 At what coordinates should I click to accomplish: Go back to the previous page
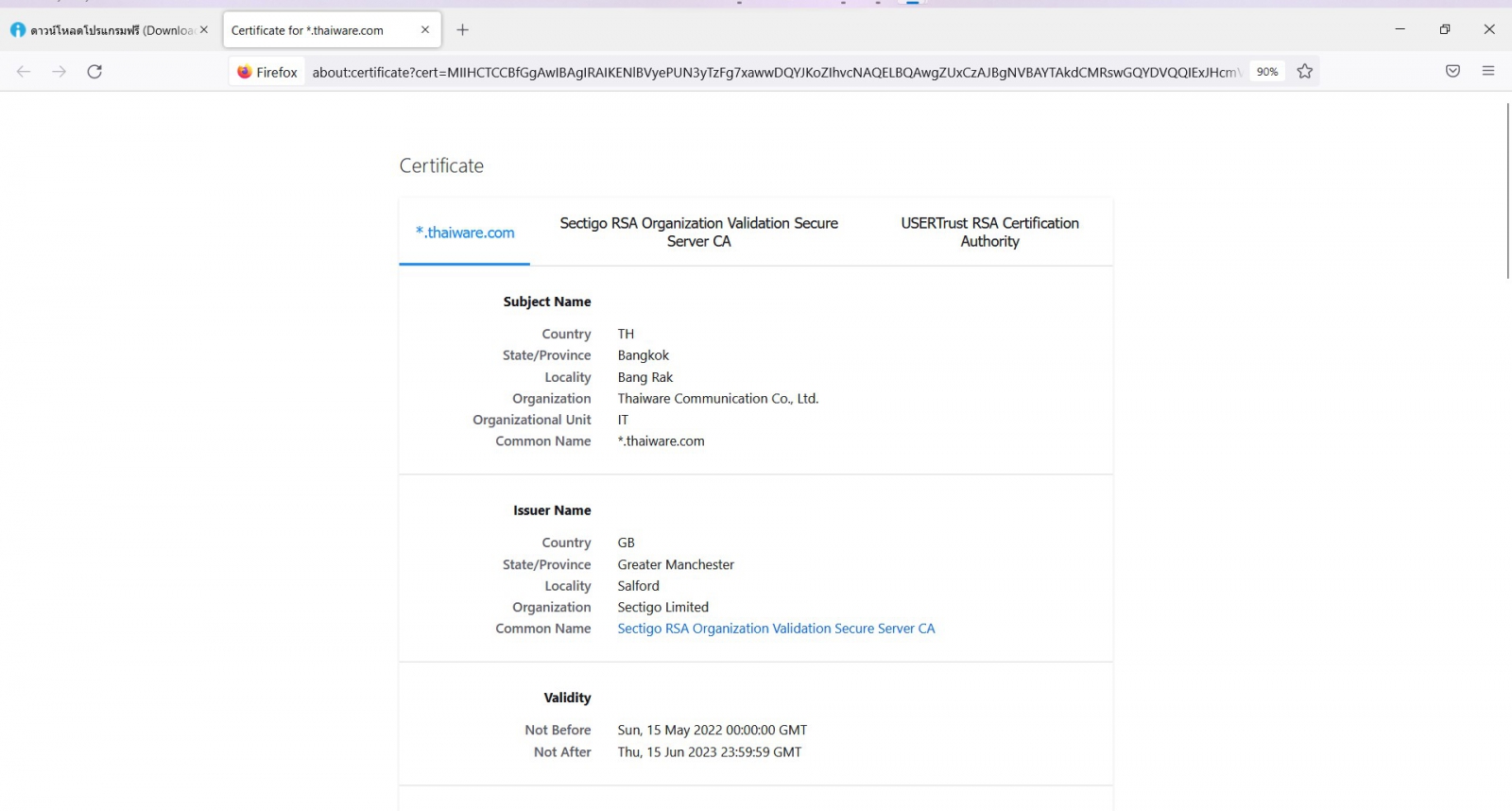point(24,72)
